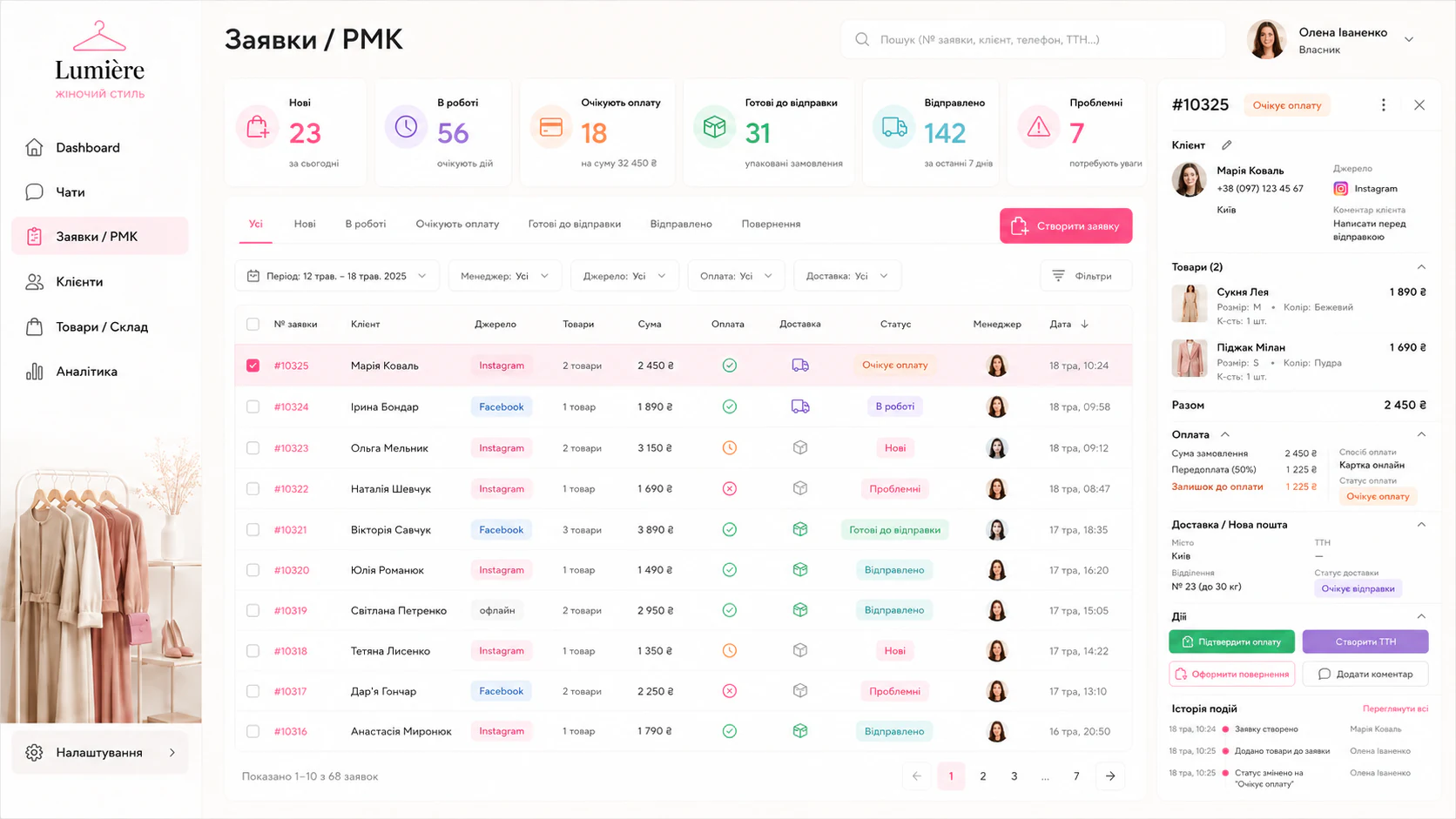The width and height of the screenshot is (1456, 819).
Task: Click the Аналітика bar chart icon
Action: (34, 372)
